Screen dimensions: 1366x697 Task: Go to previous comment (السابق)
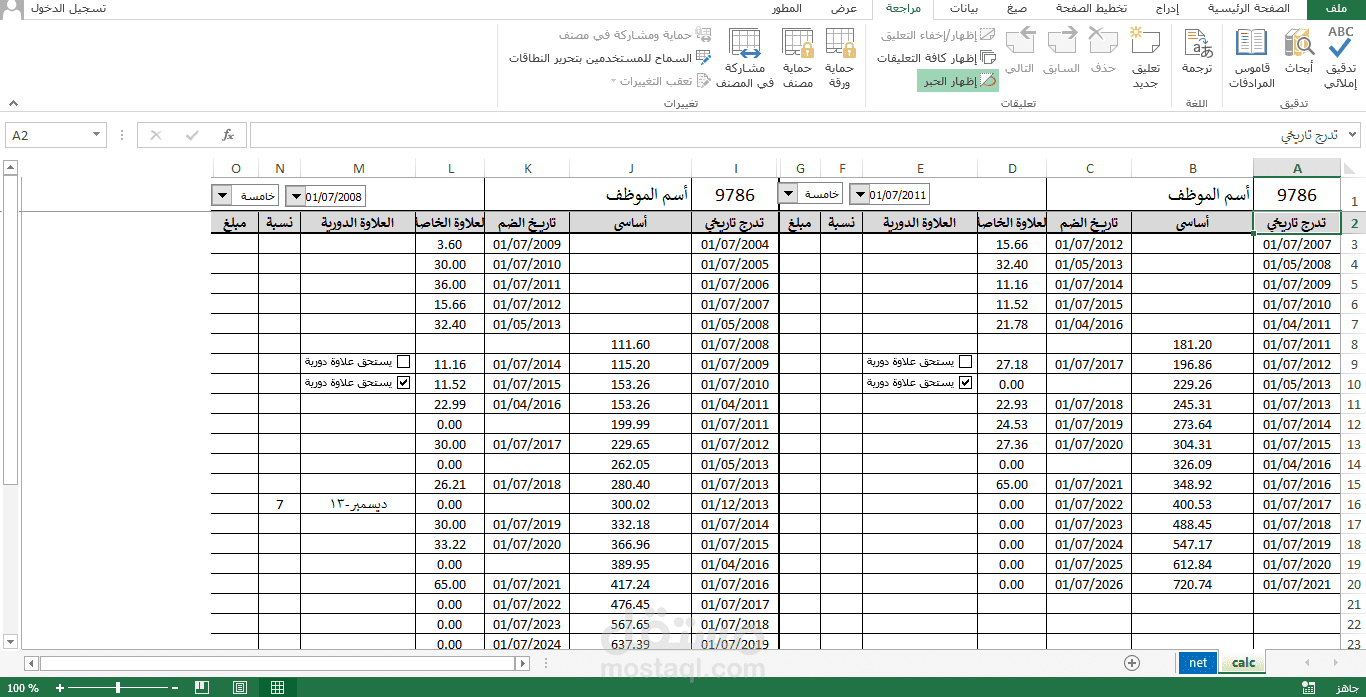[1061, 50]
